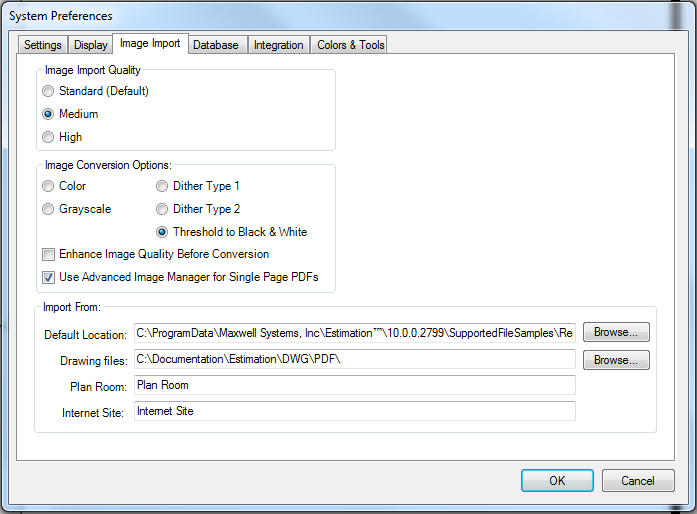Select Standard (Default) import quality

[x=48, y=91]
